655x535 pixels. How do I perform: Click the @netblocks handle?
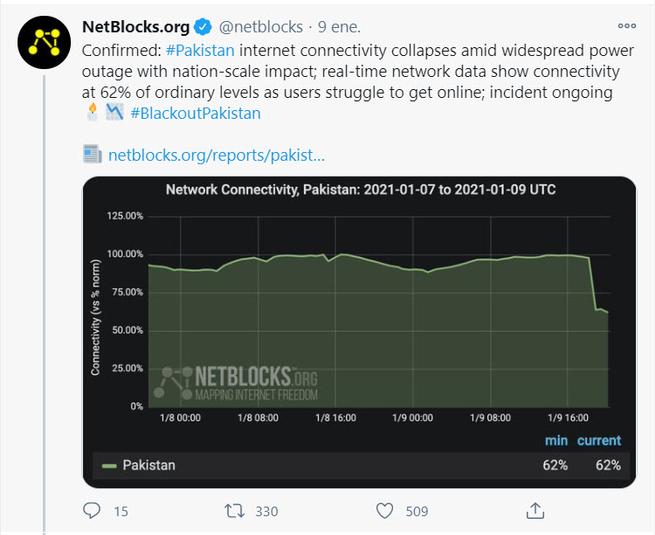point(256,25)
